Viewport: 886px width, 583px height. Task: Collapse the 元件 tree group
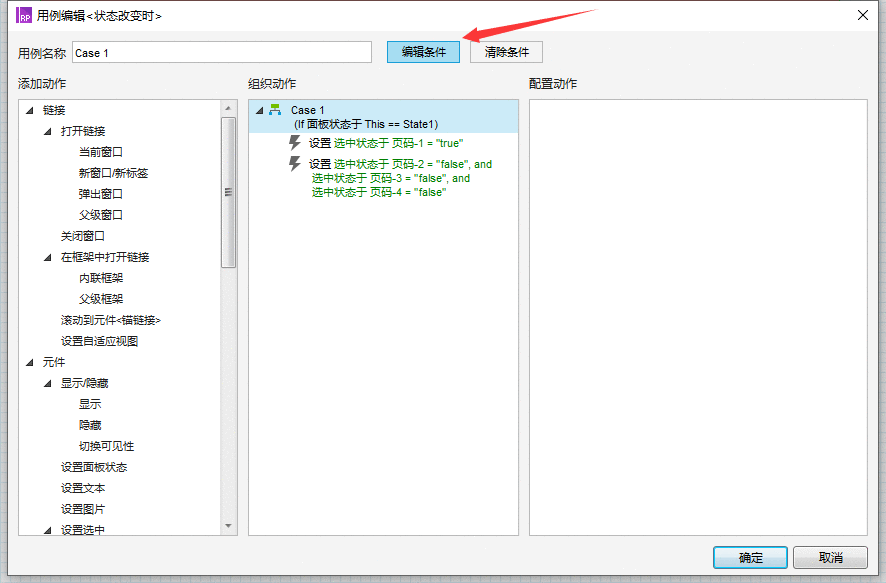(x=30, y=362)
